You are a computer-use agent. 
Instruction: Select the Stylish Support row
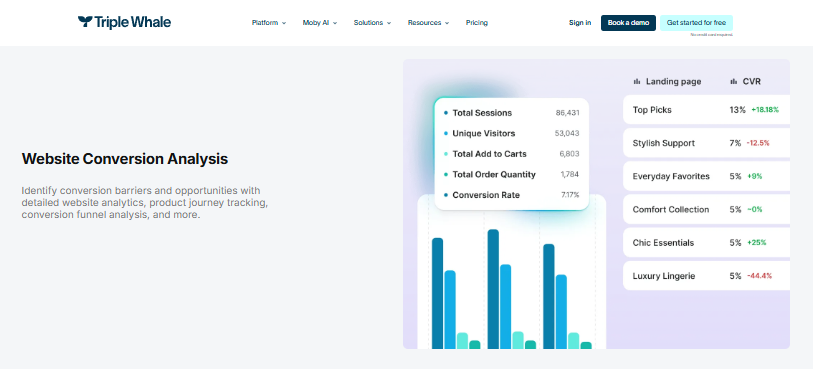click(x=706, y=143)
